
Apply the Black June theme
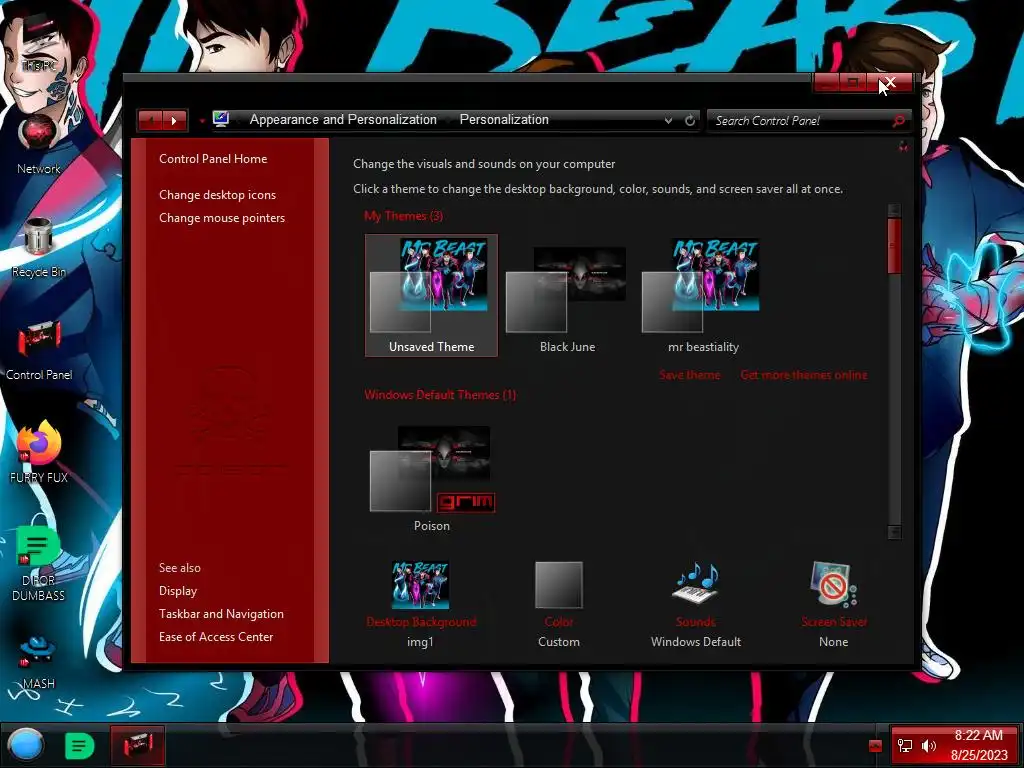[567, 295]
